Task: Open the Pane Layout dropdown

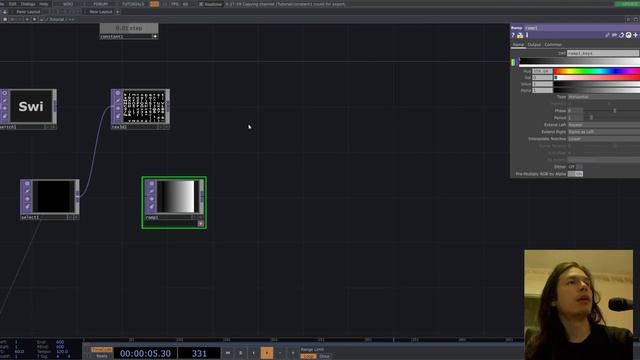Action: (x=28, y=12)
